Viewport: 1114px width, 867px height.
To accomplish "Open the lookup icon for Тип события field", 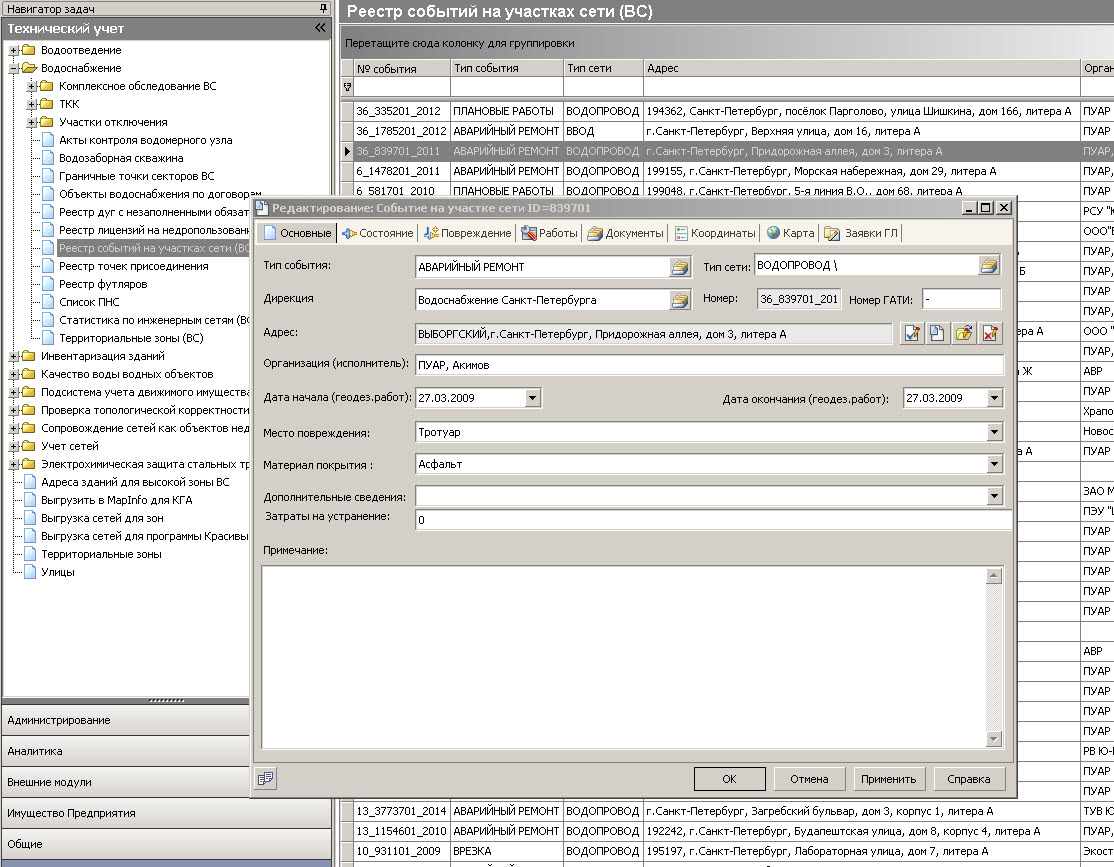I will [x=680, y=267].
